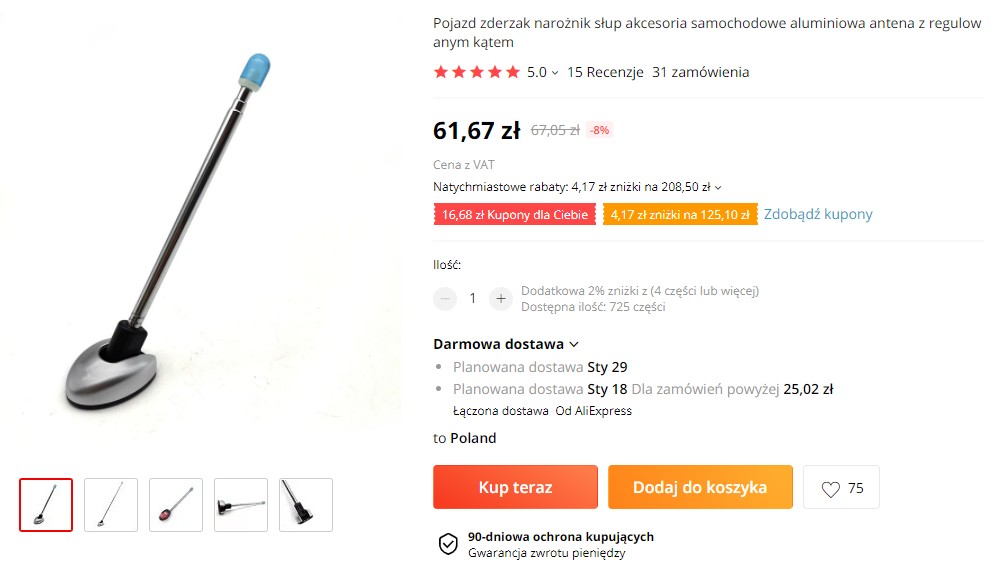Image resolution: width=991 pixels, height=573 pixels.
Task: Select the second thumbnail of extended antenna
Action: pos(111,505)
